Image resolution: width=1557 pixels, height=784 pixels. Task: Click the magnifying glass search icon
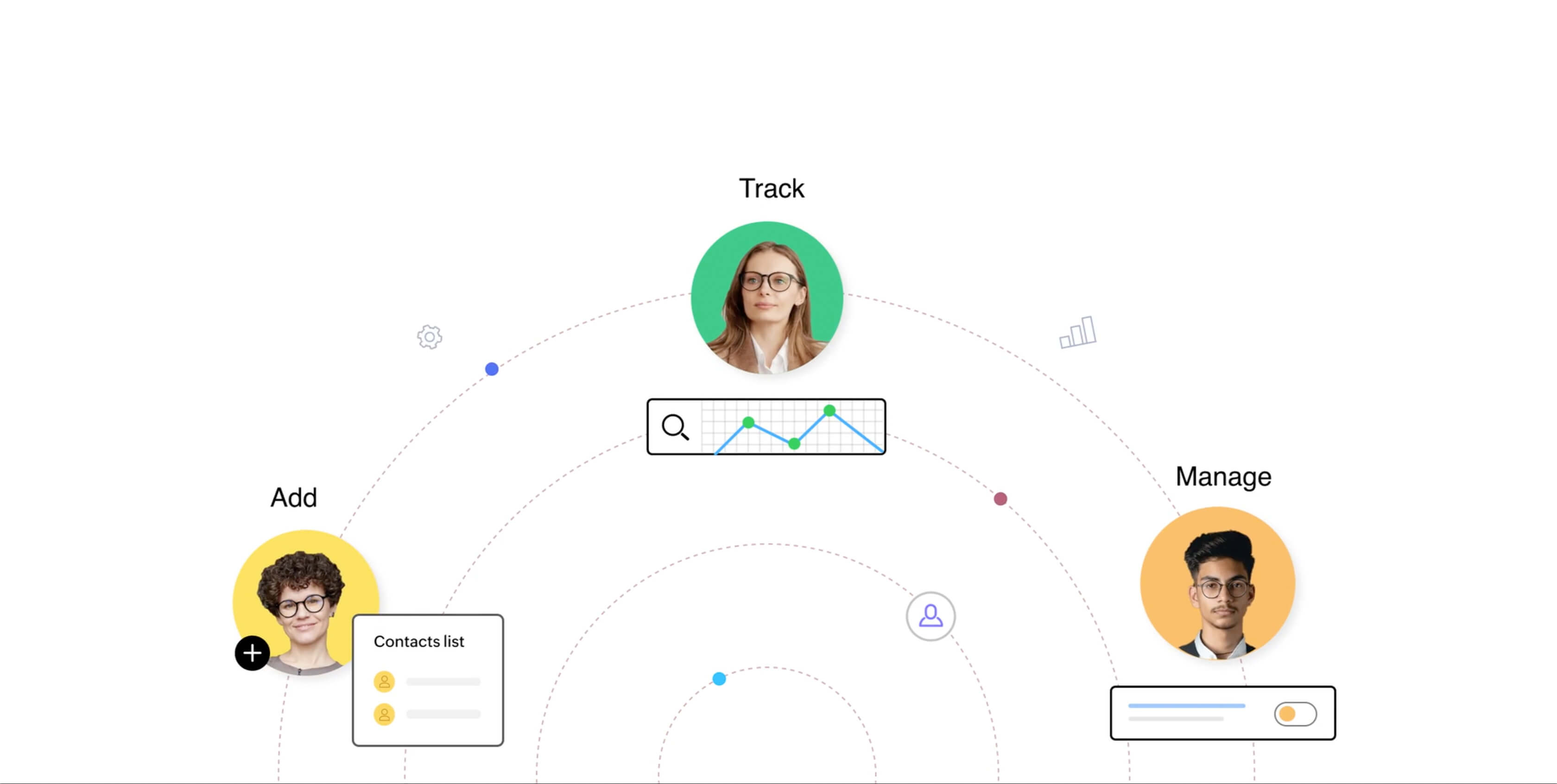(675, 427)
